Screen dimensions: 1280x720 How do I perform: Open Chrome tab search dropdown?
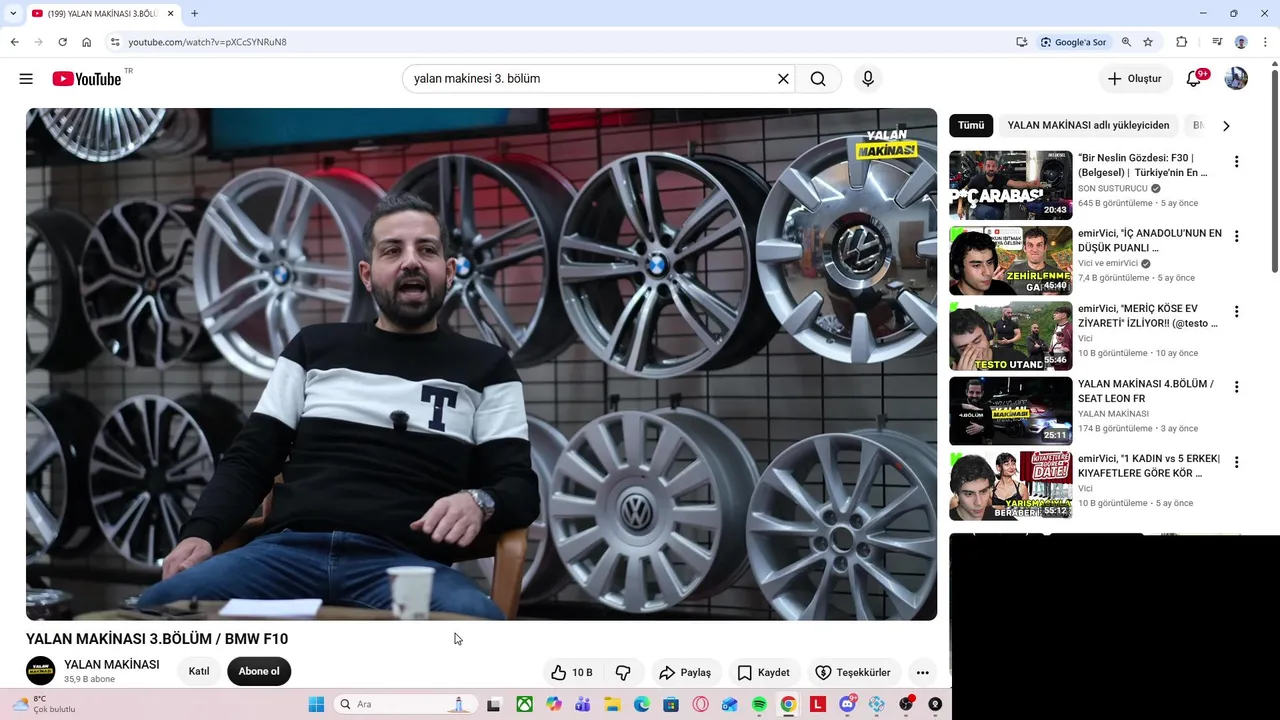[x=13, y=13]
